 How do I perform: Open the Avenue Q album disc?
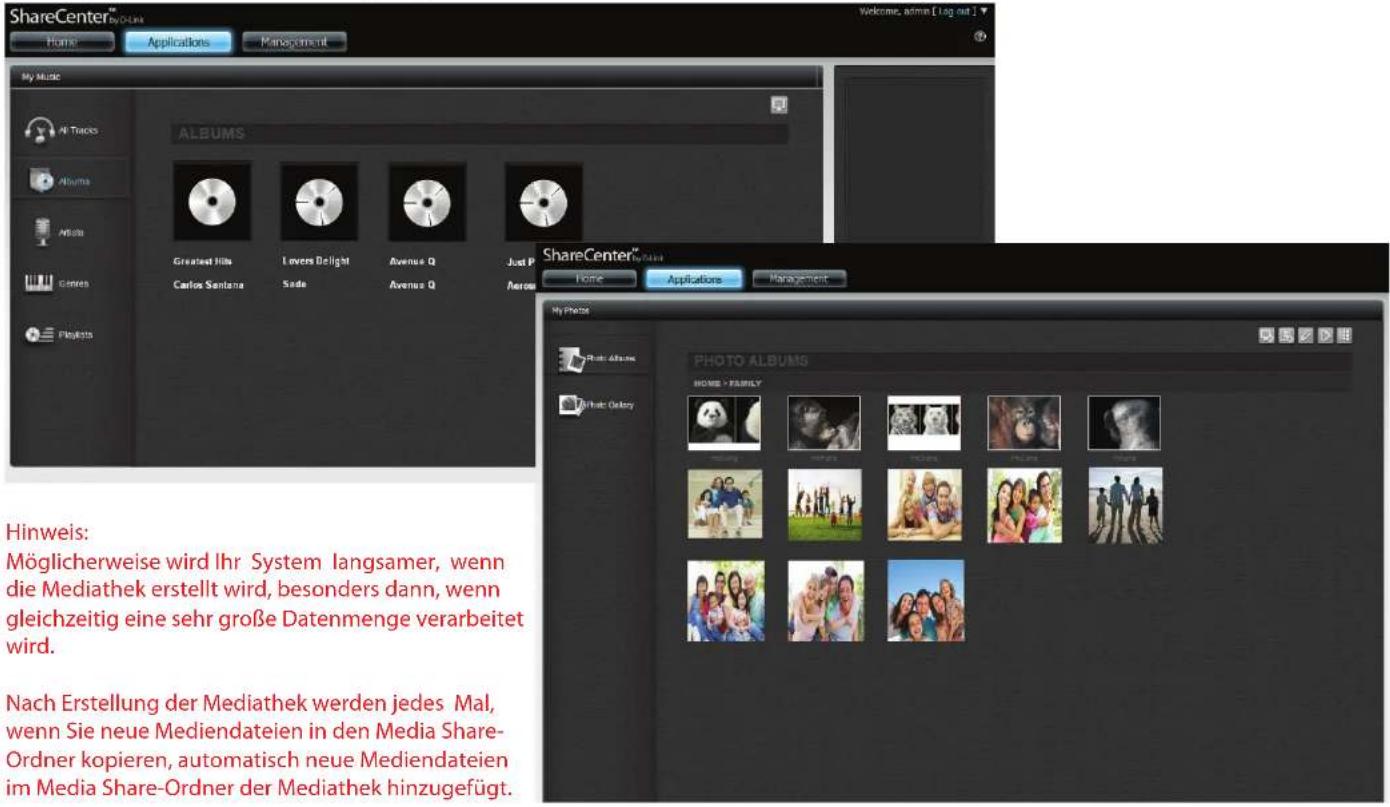[x=427, y=201]
